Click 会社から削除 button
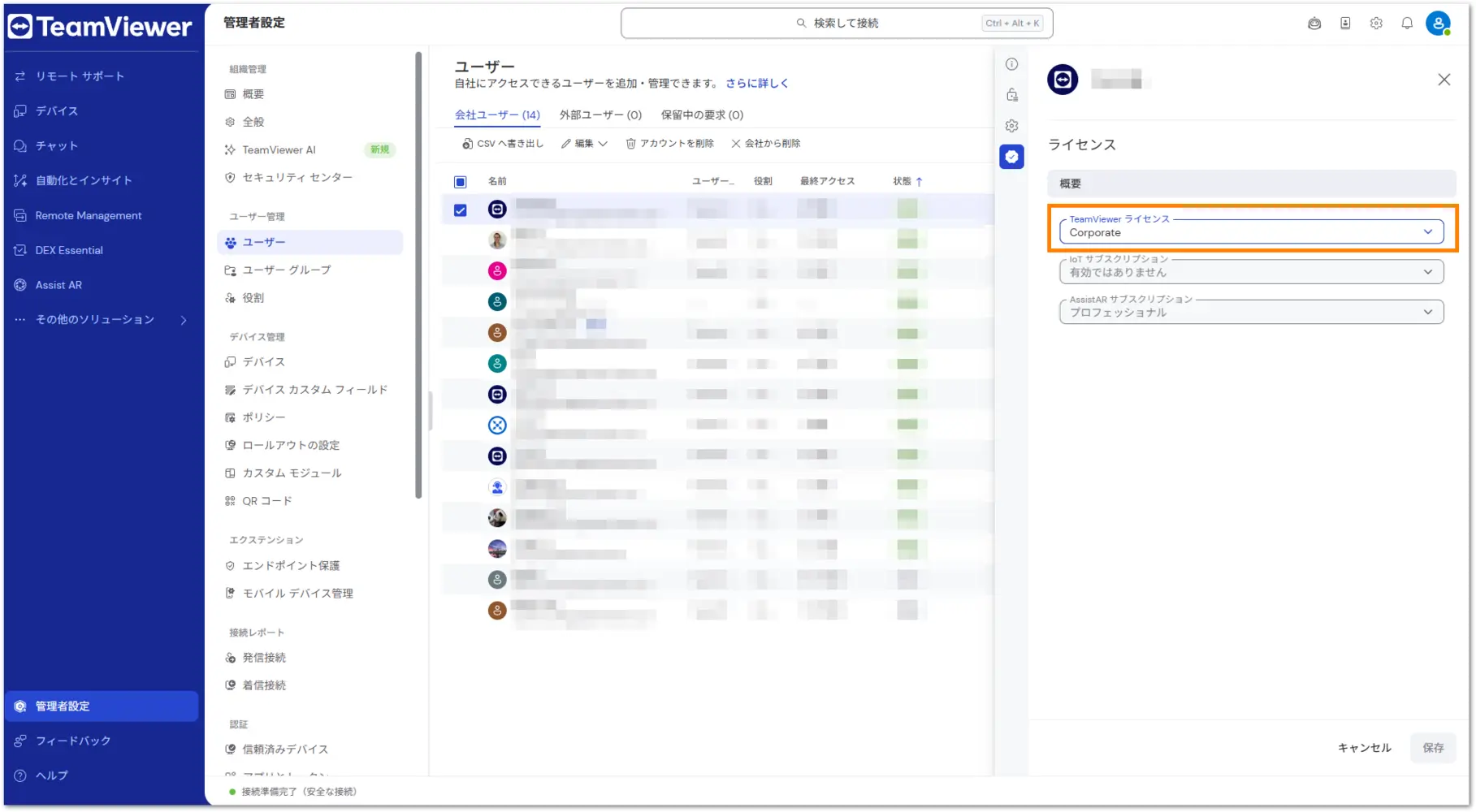Viewport: 1476px width, 812px height. [x=765, y=144]
